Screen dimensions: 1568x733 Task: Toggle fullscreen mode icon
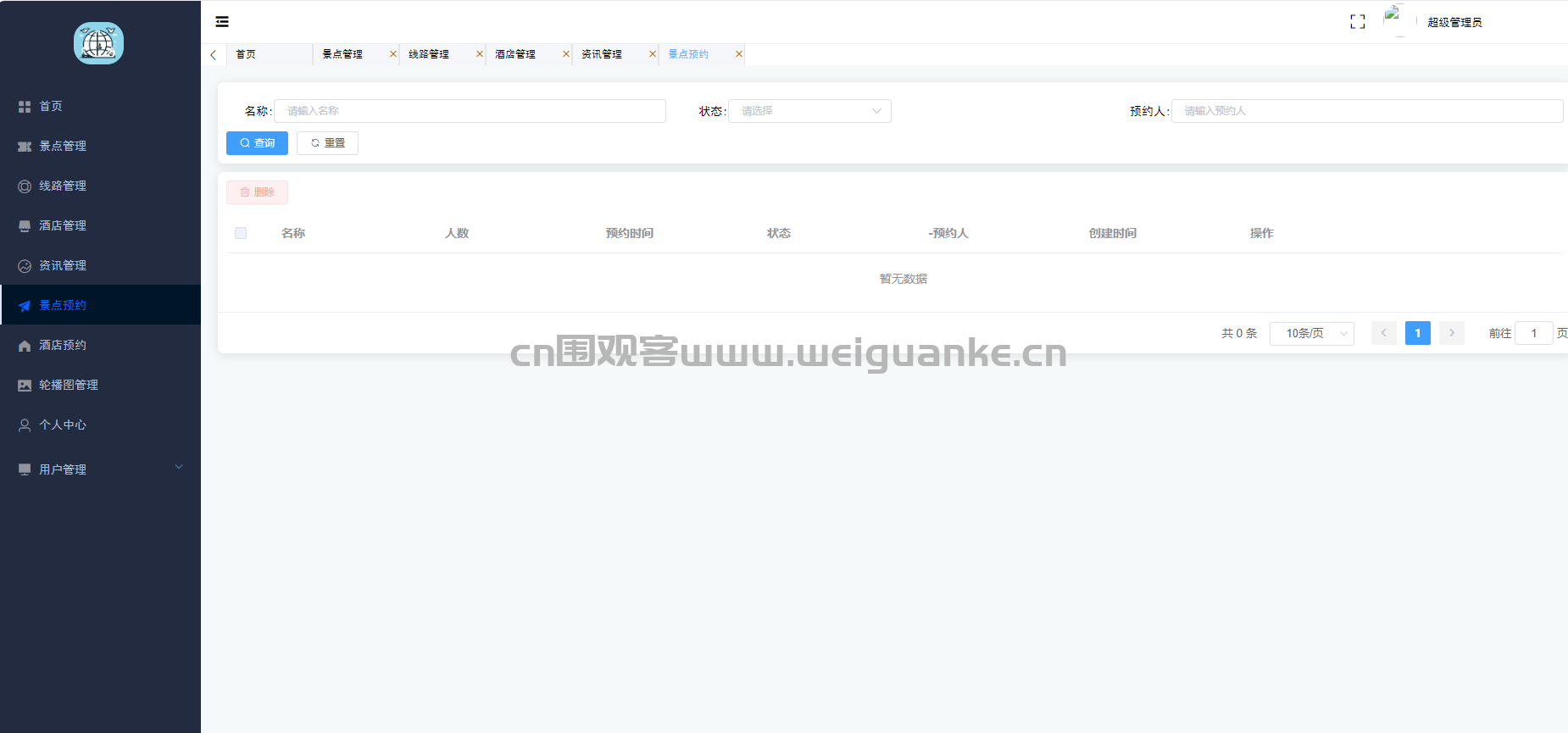(x=1357, y=22)
